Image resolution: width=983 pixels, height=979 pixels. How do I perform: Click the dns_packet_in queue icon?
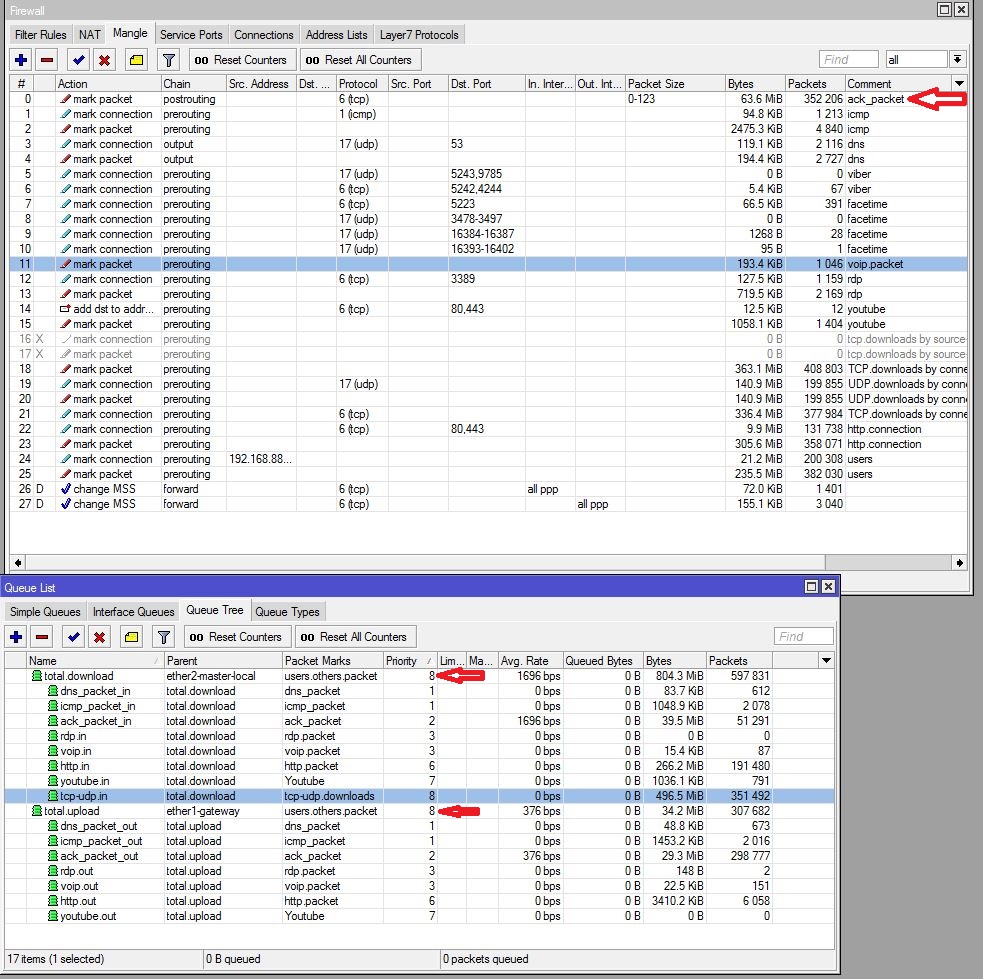click(53, 691)
